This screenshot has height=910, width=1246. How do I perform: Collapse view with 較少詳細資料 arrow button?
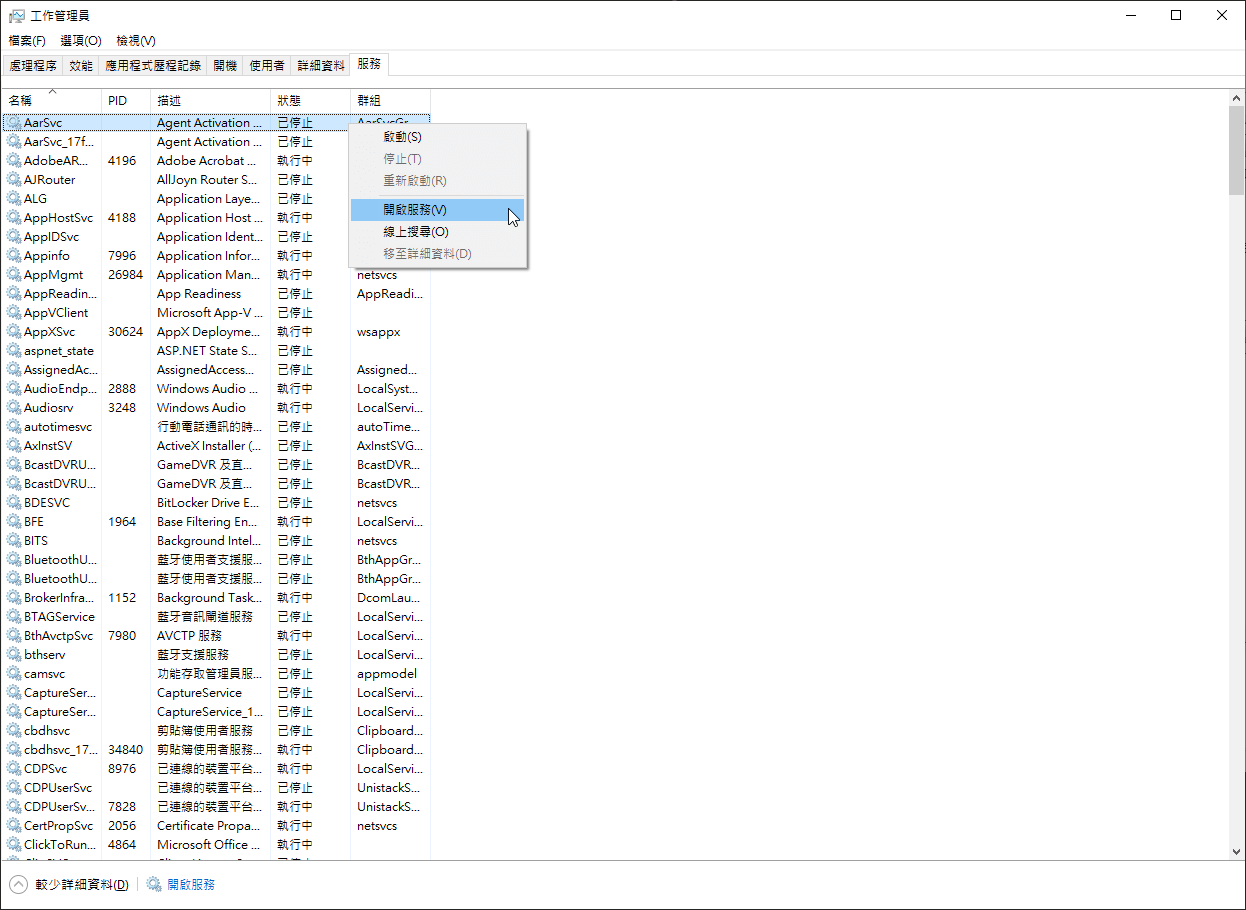click(x=19, y=885)
